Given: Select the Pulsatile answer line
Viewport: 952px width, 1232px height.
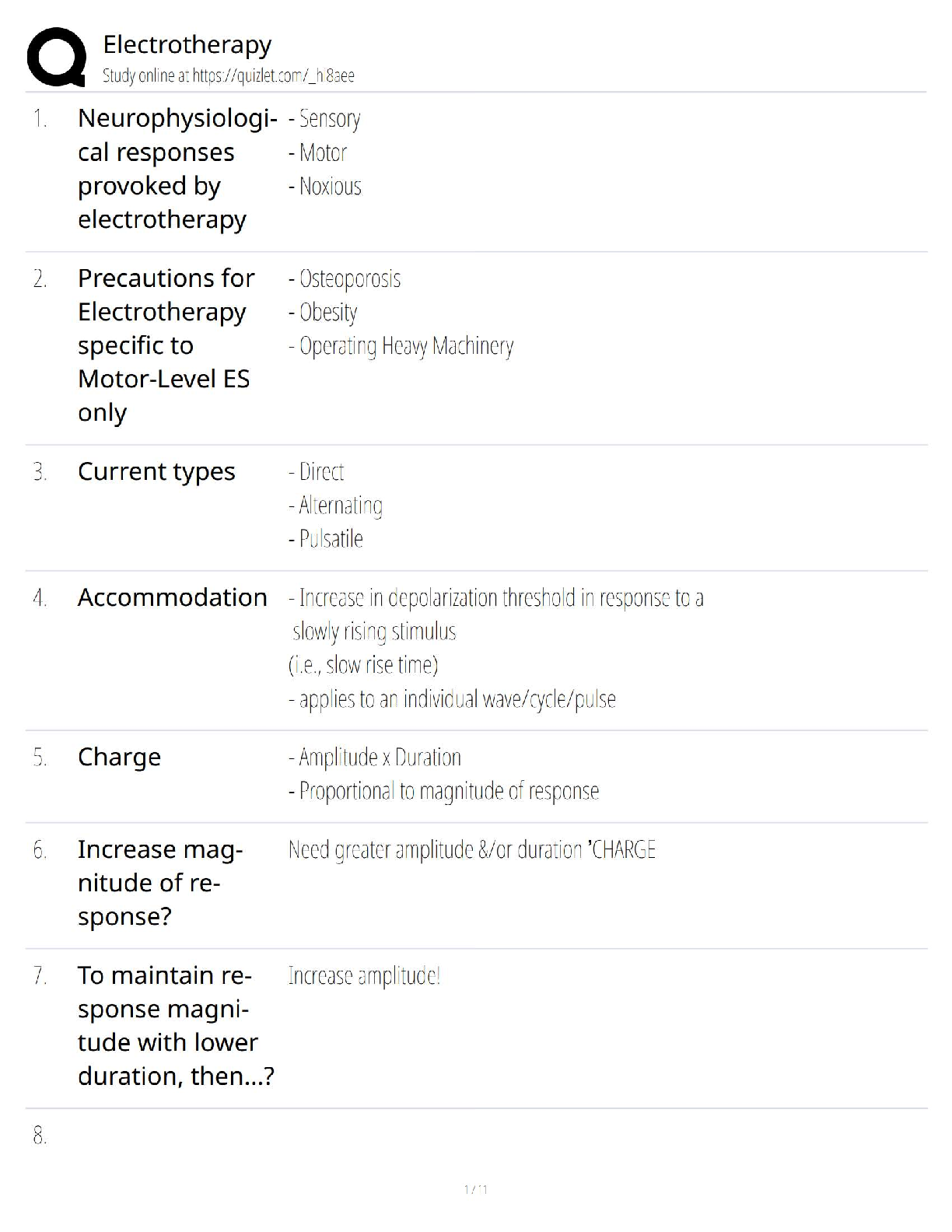Looking at the screenshot, I should [326, 539].
